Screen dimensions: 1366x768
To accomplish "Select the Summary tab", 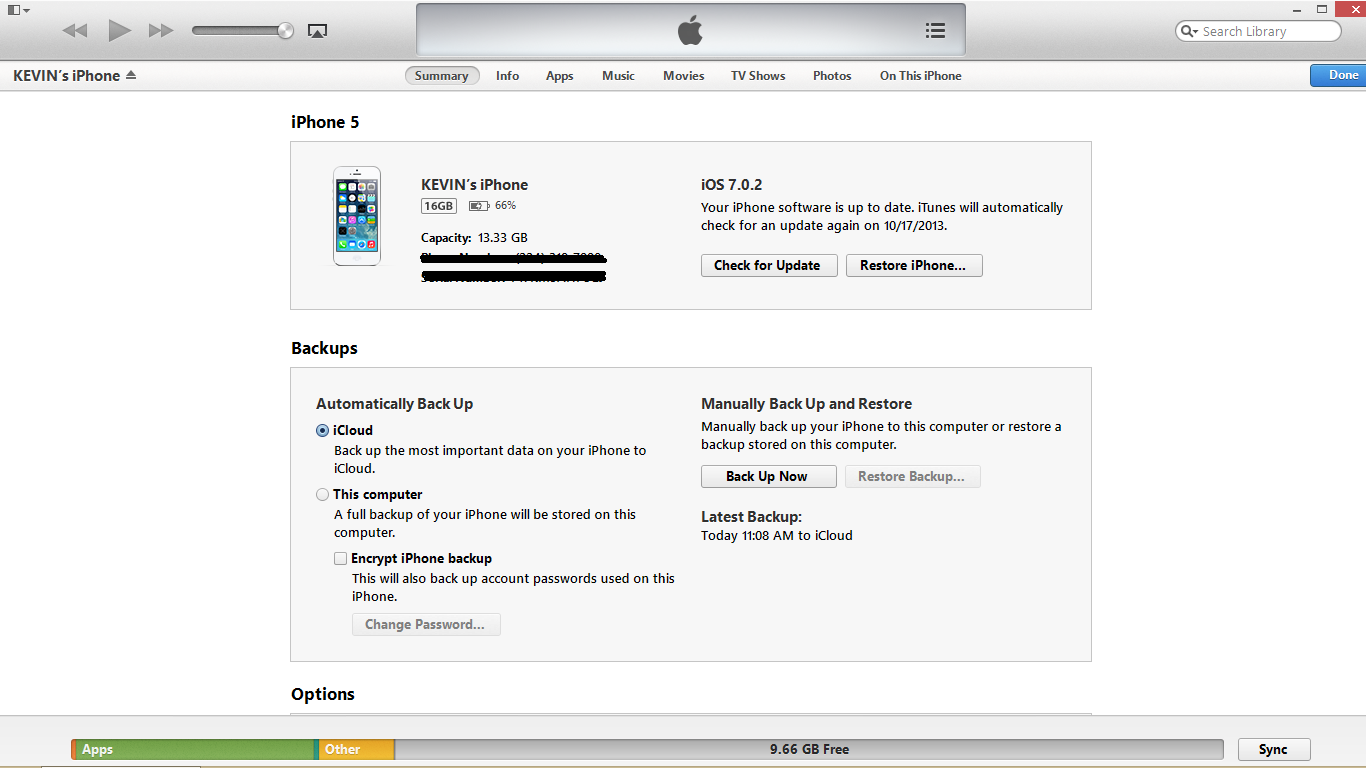I will click(442, 76).
